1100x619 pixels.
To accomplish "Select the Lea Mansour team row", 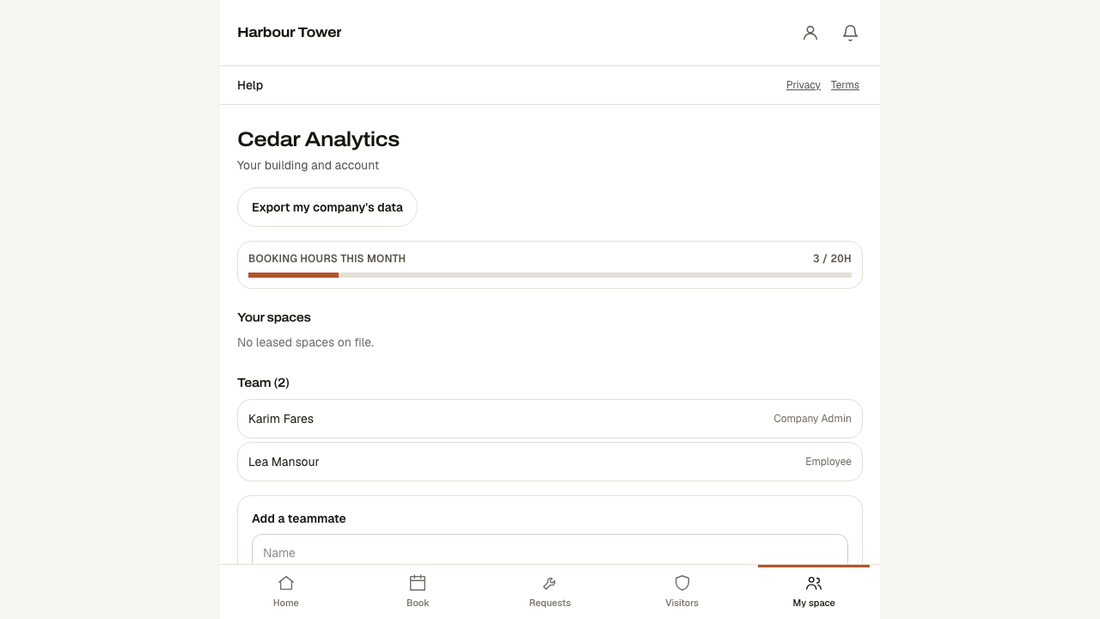I will 549,462.
